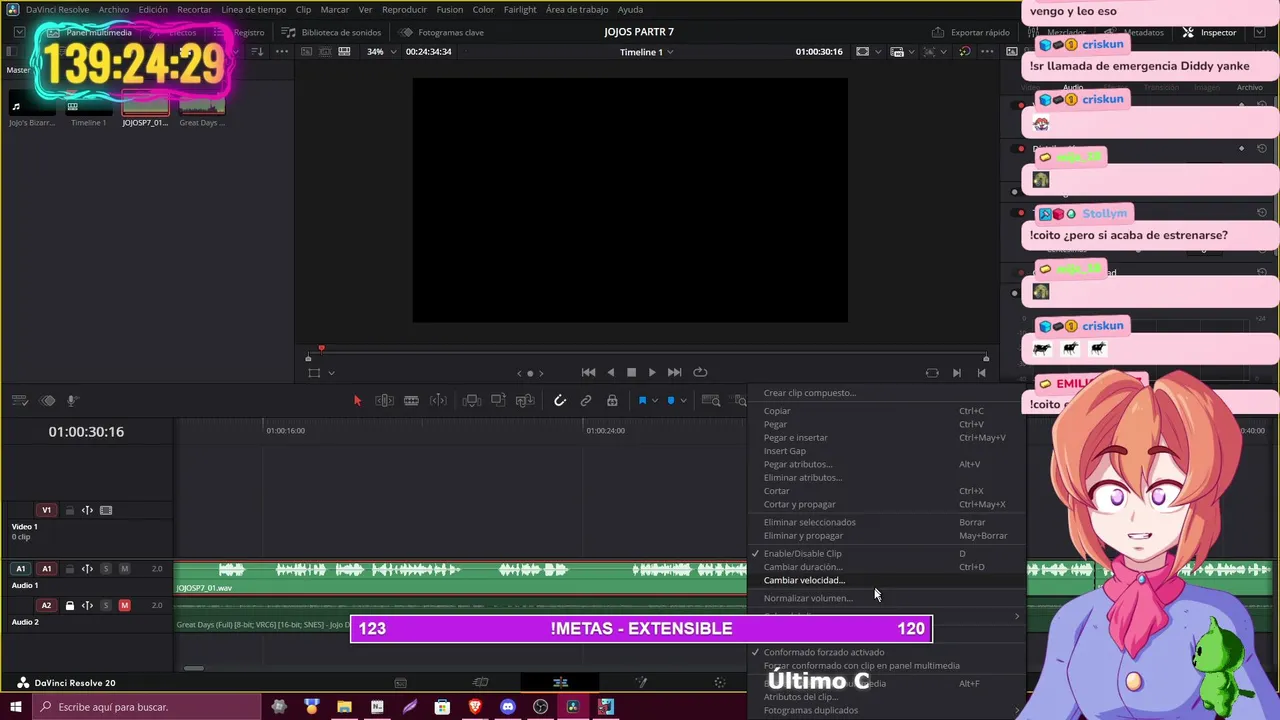
Task: Go to next edit point in viewer
Action: tap(957, 373)
